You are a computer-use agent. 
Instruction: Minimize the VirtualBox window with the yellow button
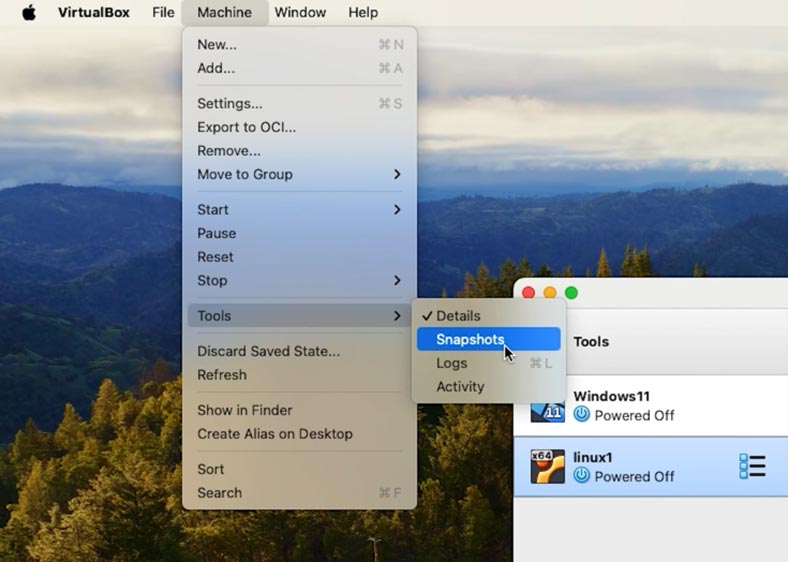pyautogui.click(x=550, y=293)
